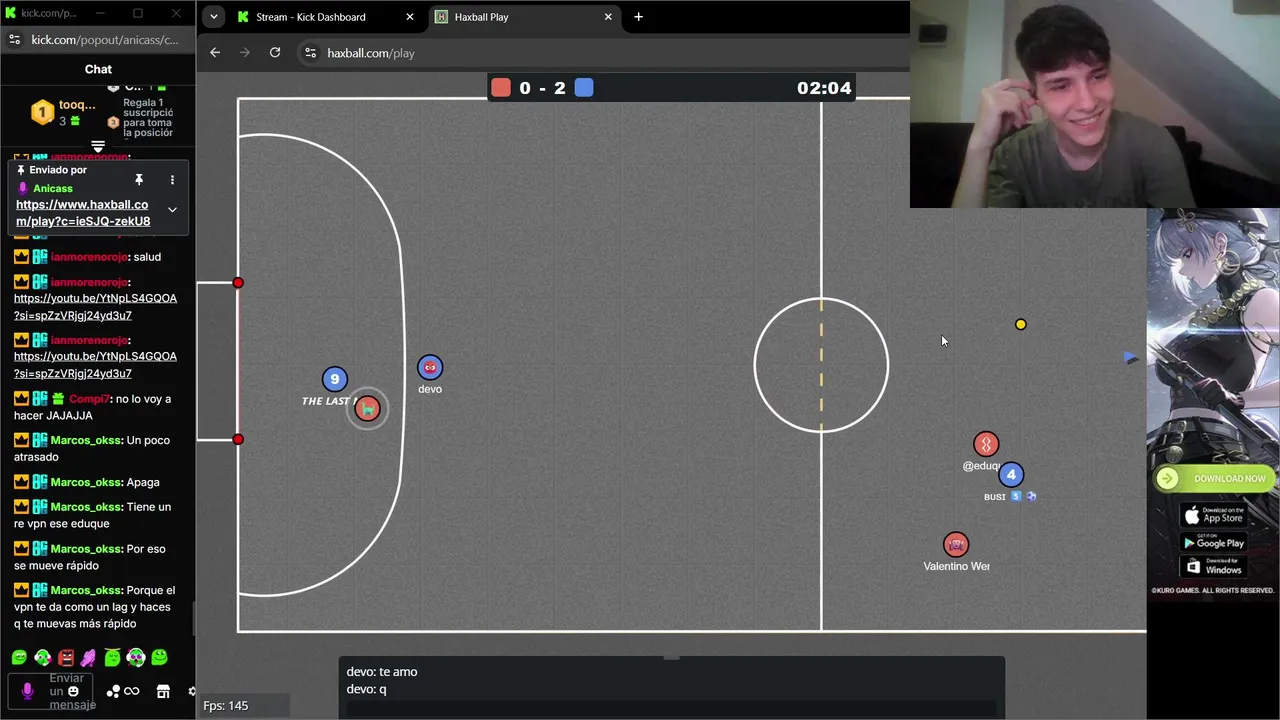Click the 02:04 match timer
This screenshot has height=720, width=1280.
824,88
